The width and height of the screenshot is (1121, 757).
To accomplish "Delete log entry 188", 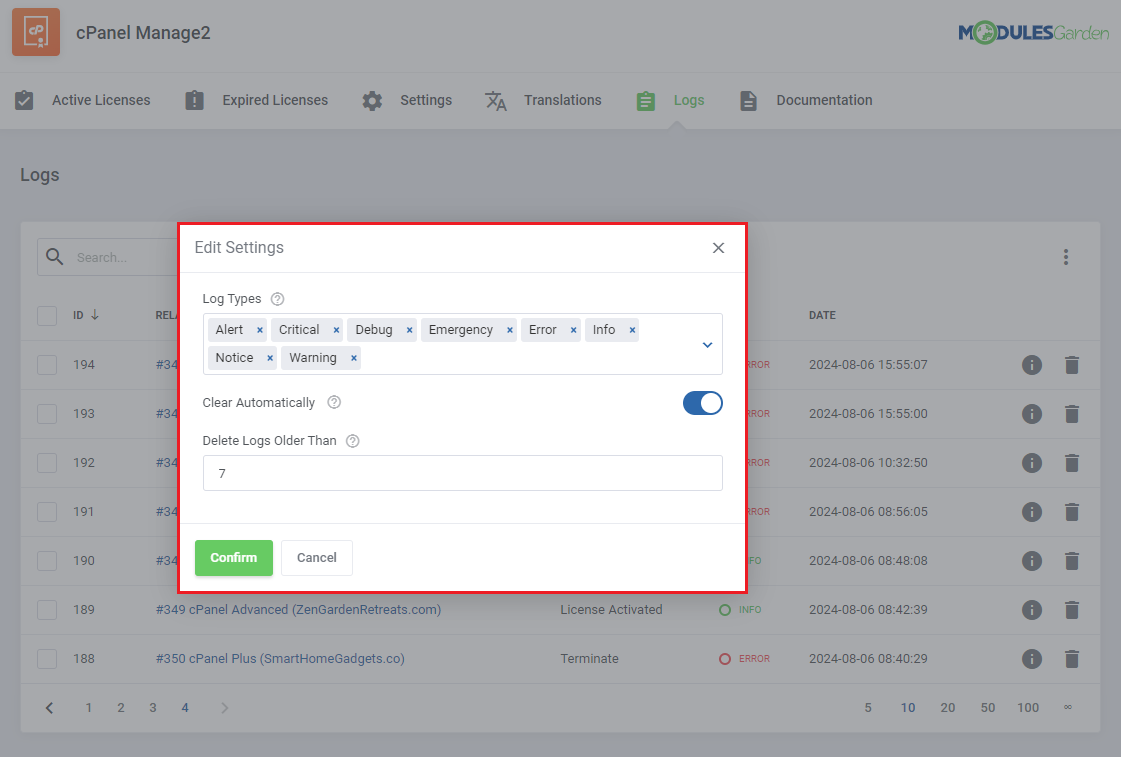I will [1072, 659].
